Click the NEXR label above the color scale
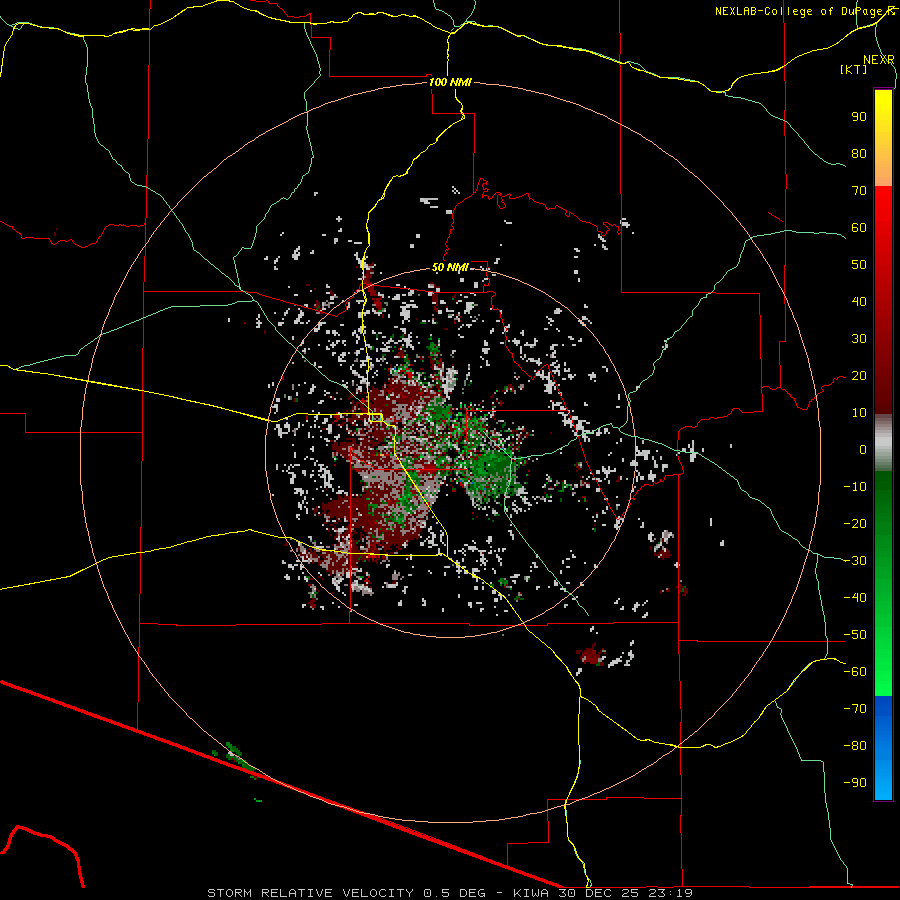The height and width of the screenshot is (900, 900). coord(878,59)
